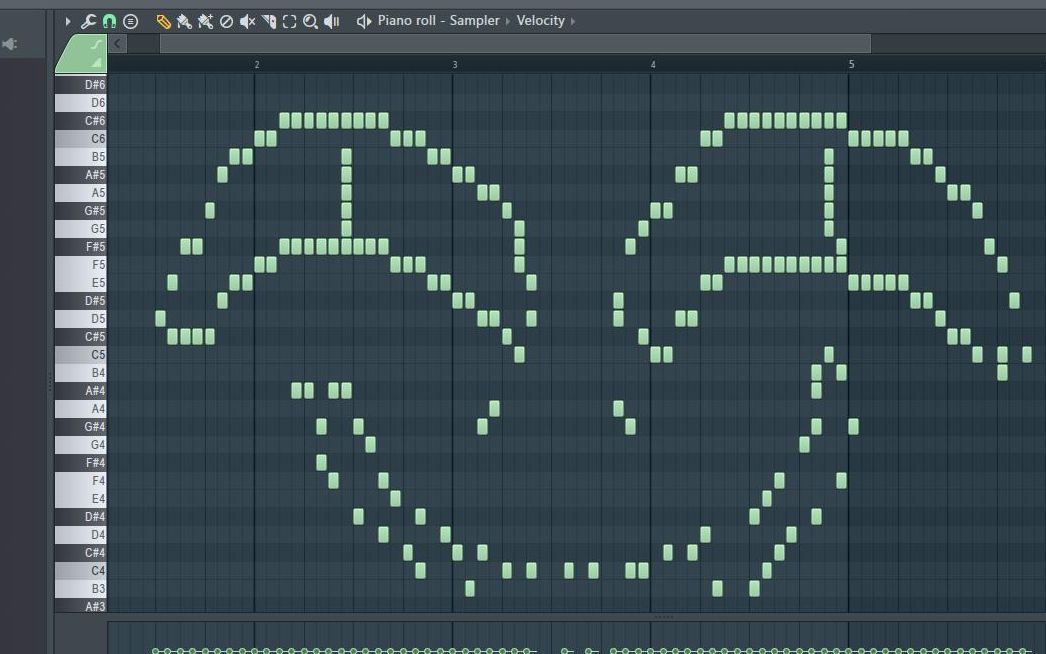Preview the C#6 piano key
Viewport: 1046px width, 654px height.
81,121
